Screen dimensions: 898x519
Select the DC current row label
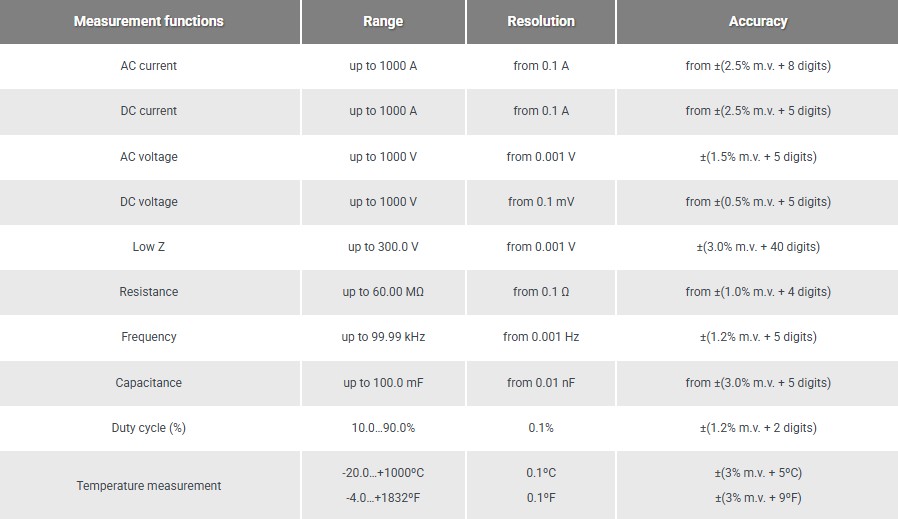(149, 111)
